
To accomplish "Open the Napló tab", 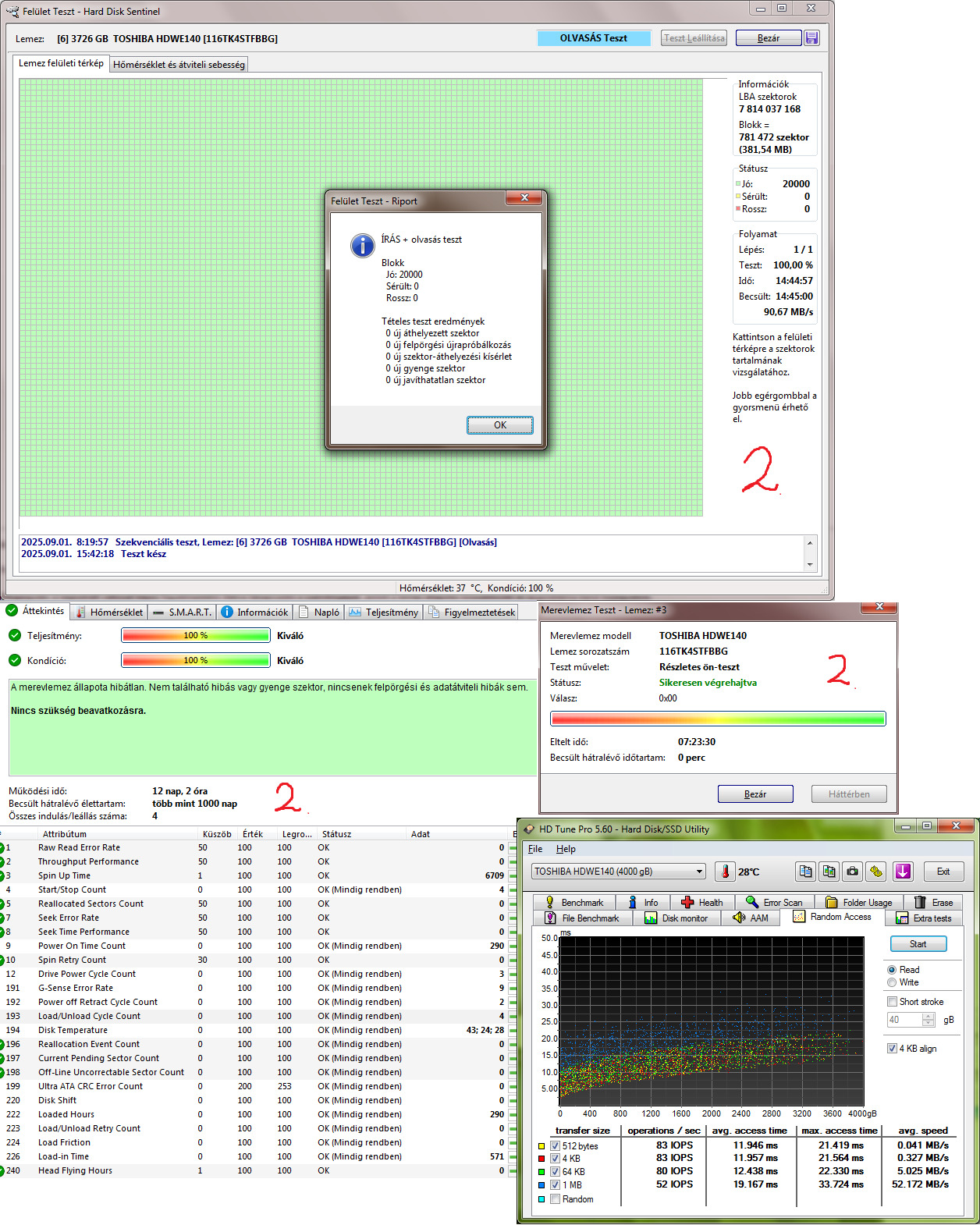I will tap(320, 612).
